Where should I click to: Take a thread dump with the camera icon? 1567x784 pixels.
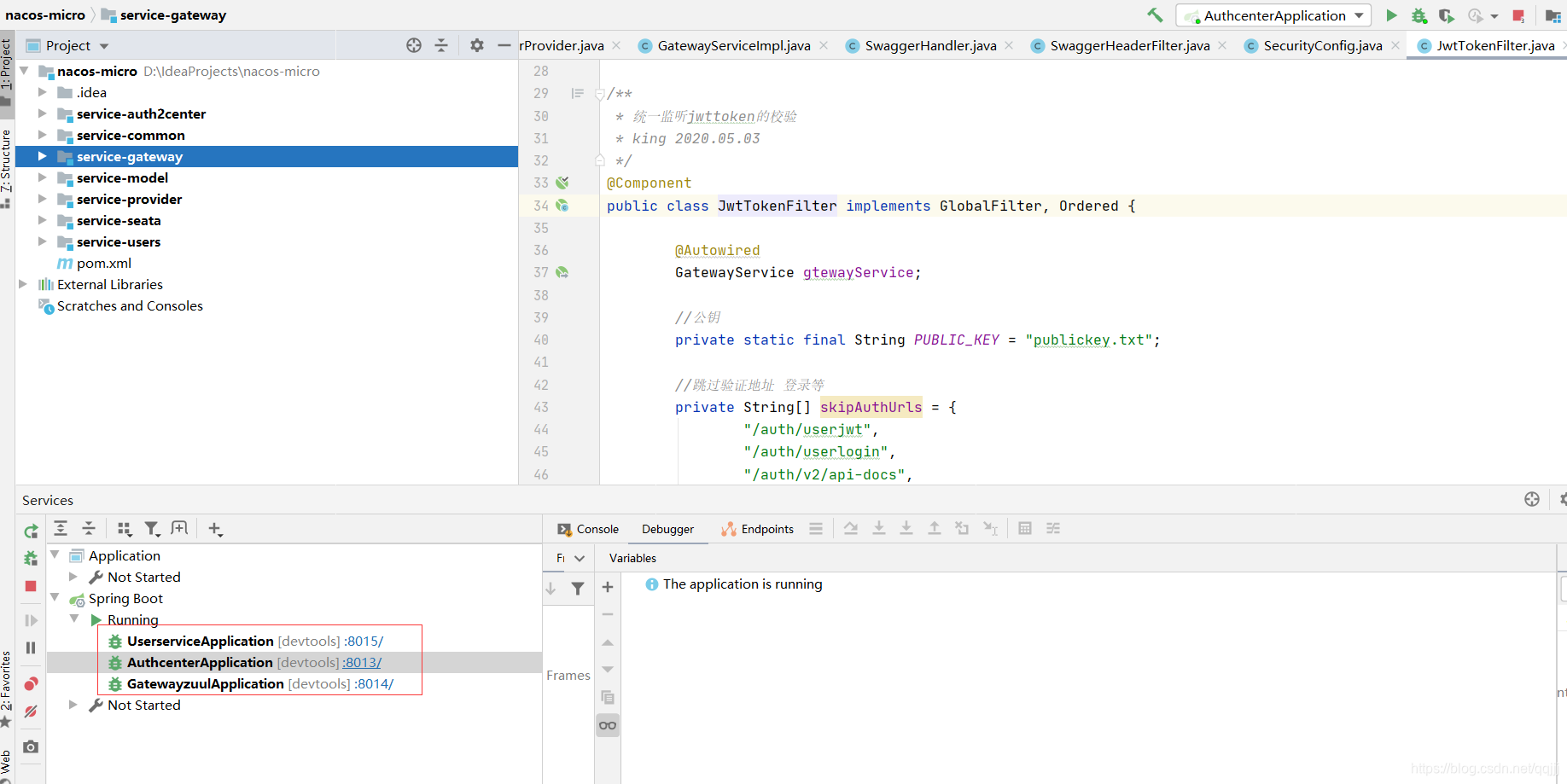point(31,746)
